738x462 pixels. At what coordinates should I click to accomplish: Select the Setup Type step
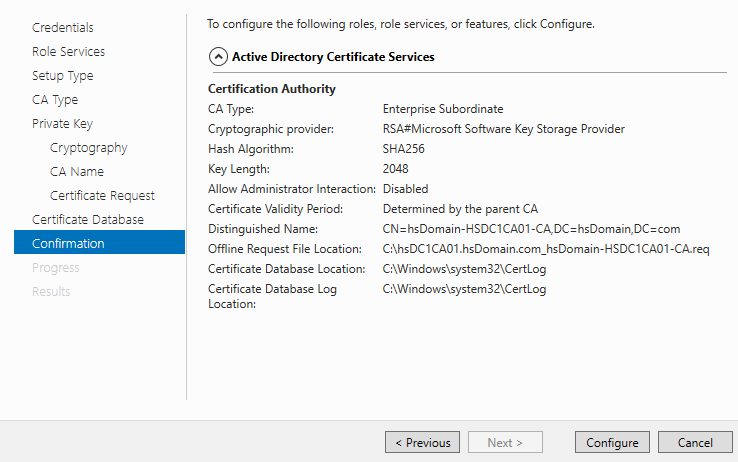(63, 75)
